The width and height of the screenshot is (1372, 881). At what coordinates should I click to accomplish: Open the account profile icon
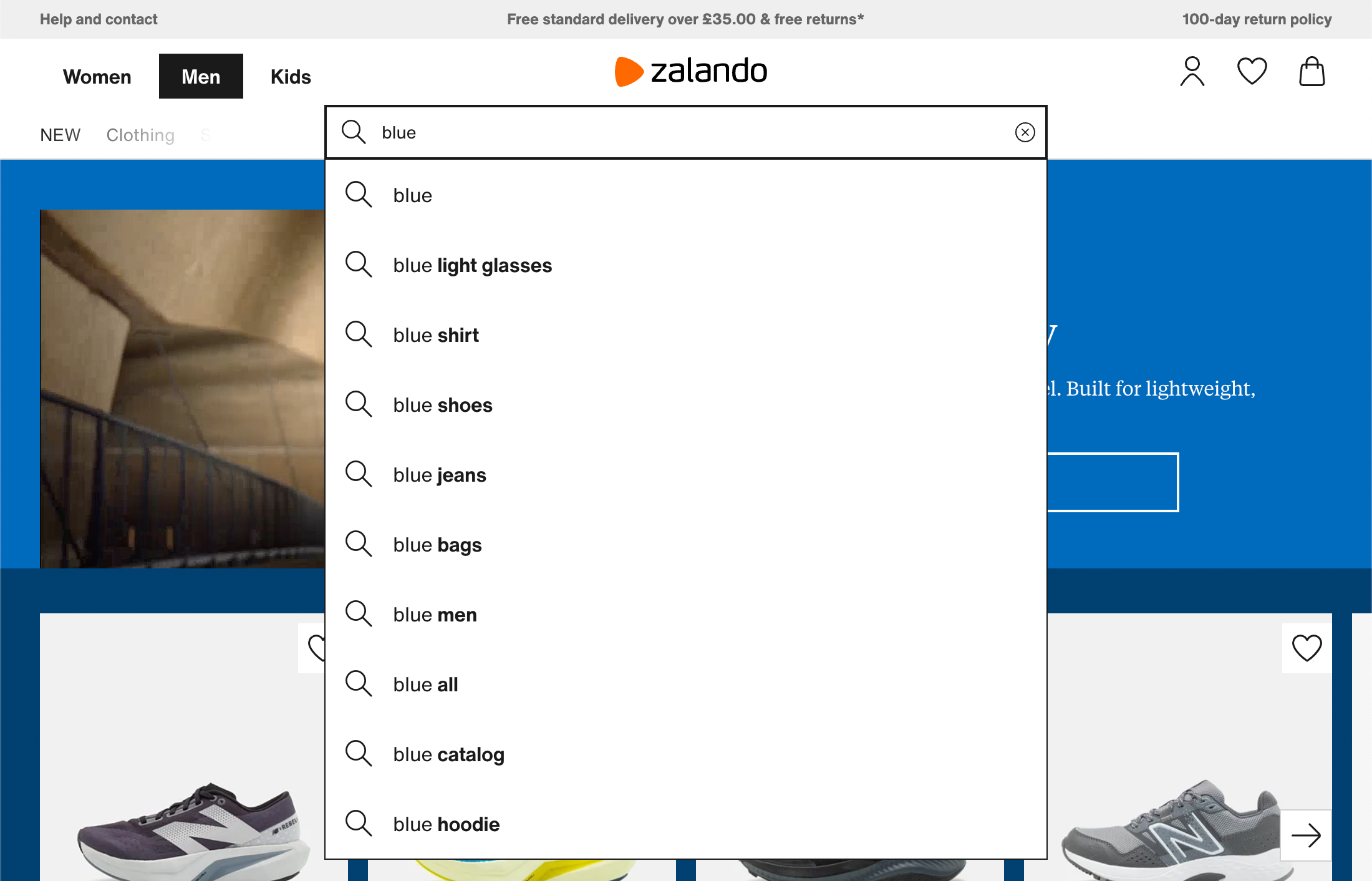point(1192,72)
